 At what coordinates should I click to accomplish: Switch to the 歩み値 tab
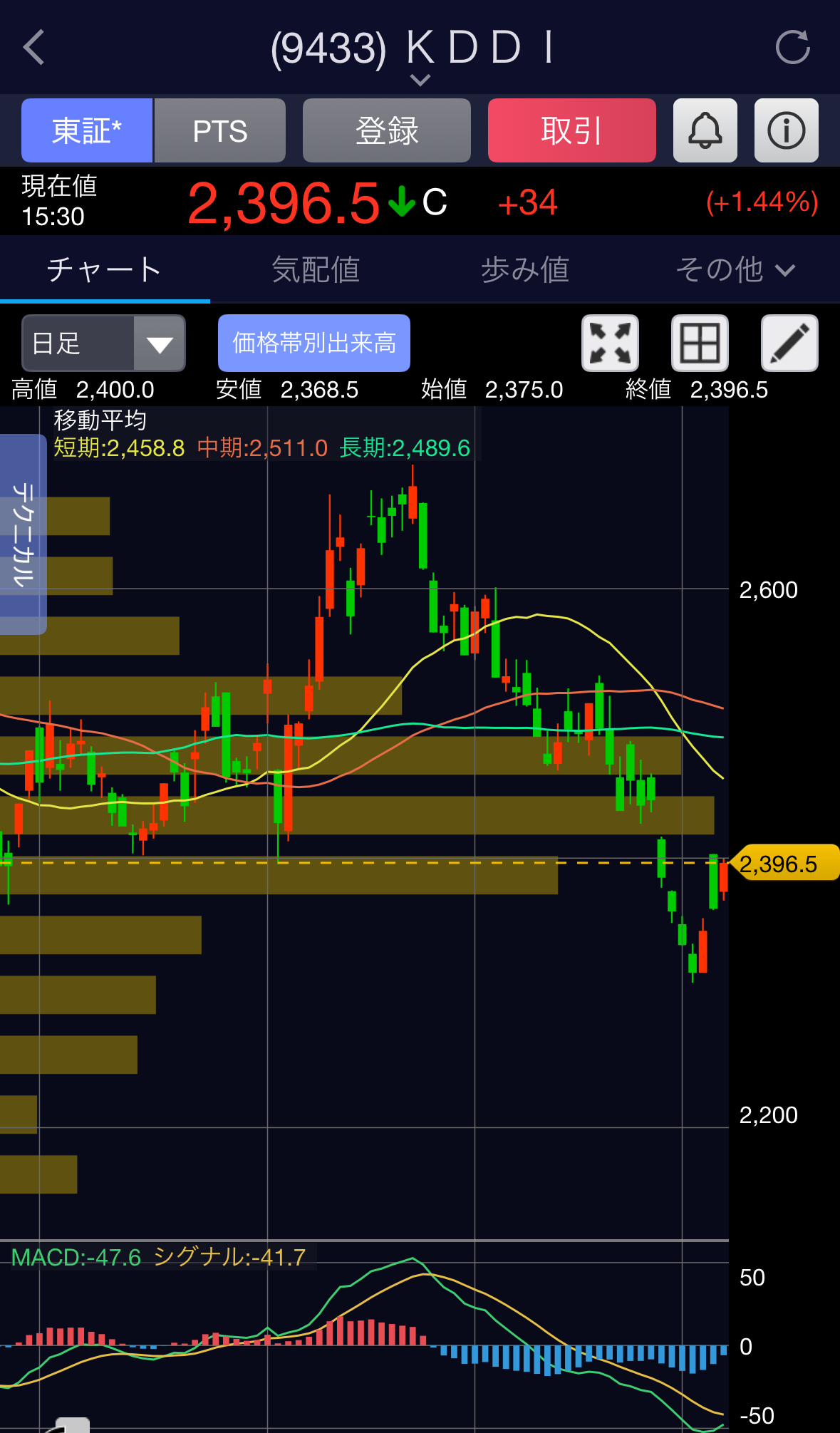[x=524, y=270]
